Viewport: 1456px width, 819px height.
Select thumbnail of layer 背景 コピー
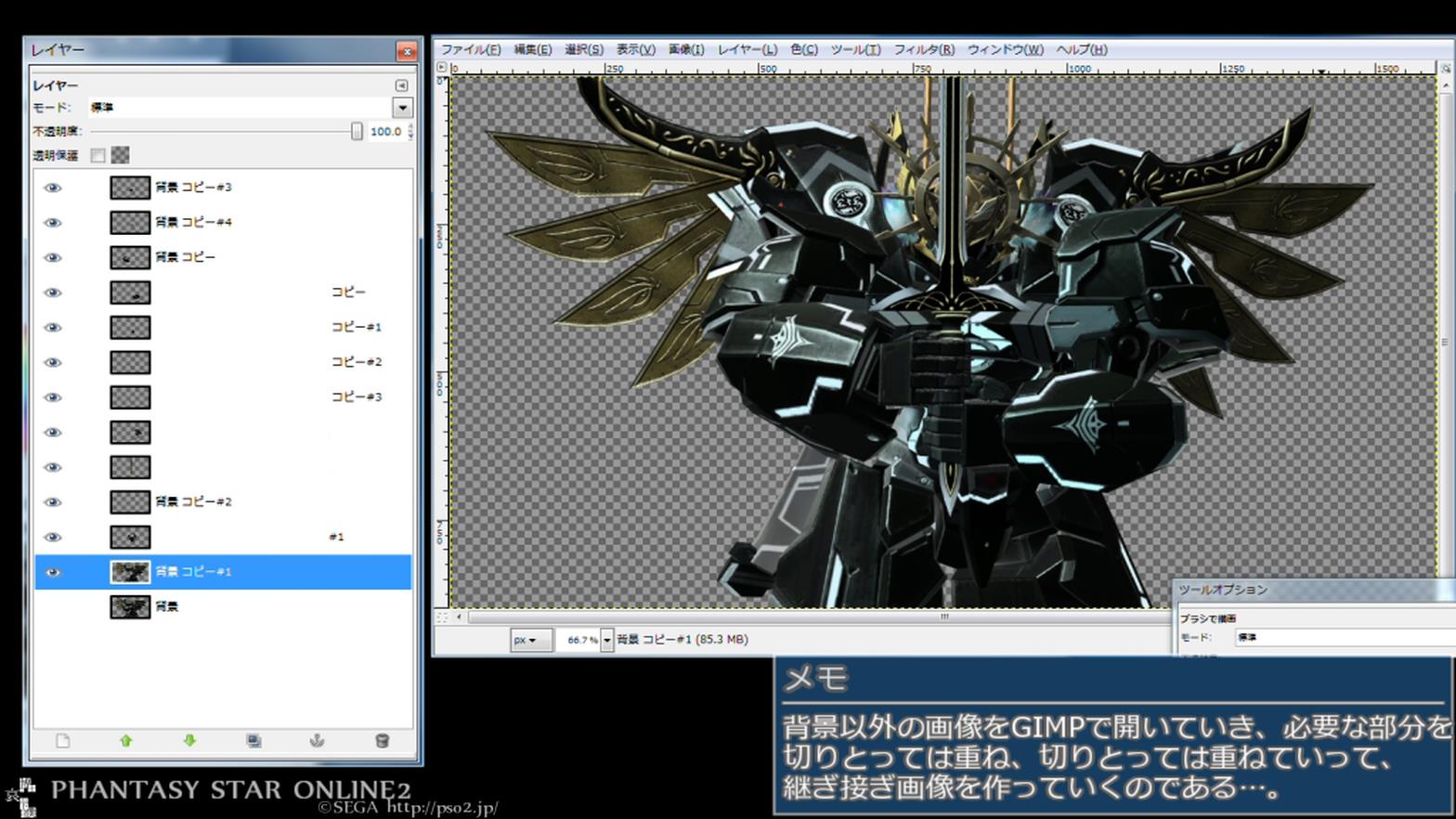pos(130,257)
